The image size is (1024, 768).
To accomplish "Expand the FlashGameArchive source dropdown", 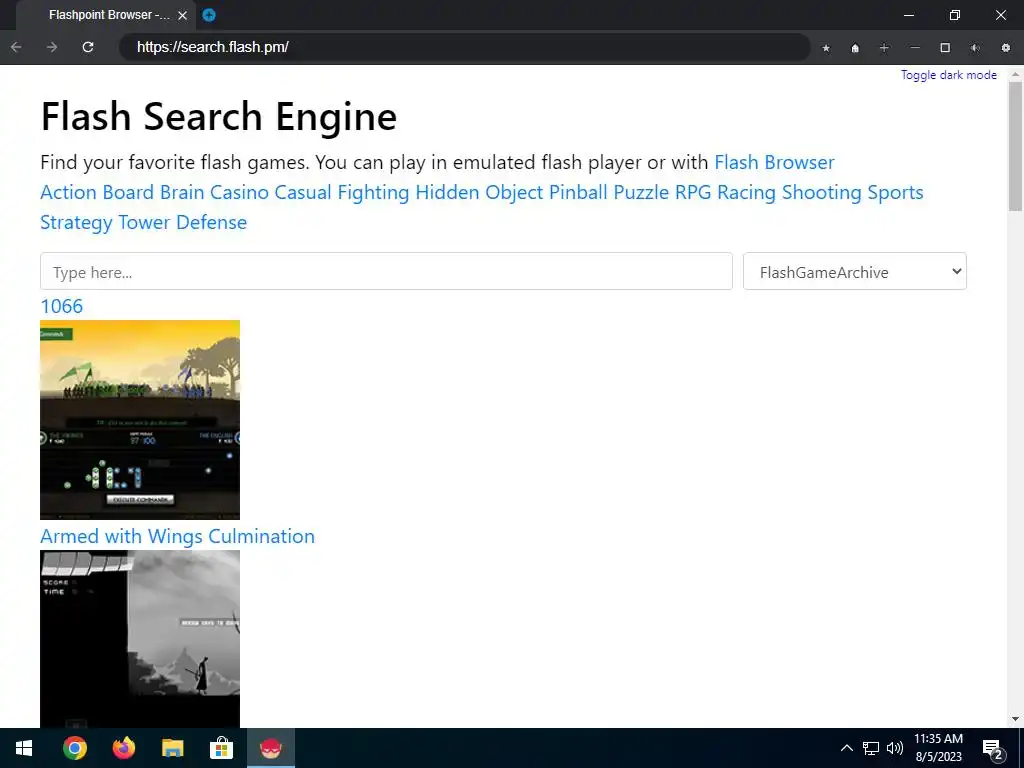I will (854, 271).
